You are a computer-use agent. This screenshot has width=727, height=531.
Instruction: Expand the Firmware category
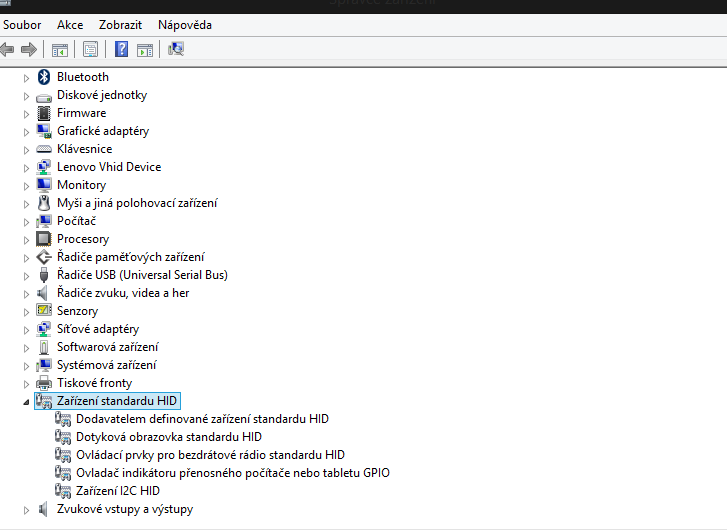(x=26, y=114)
